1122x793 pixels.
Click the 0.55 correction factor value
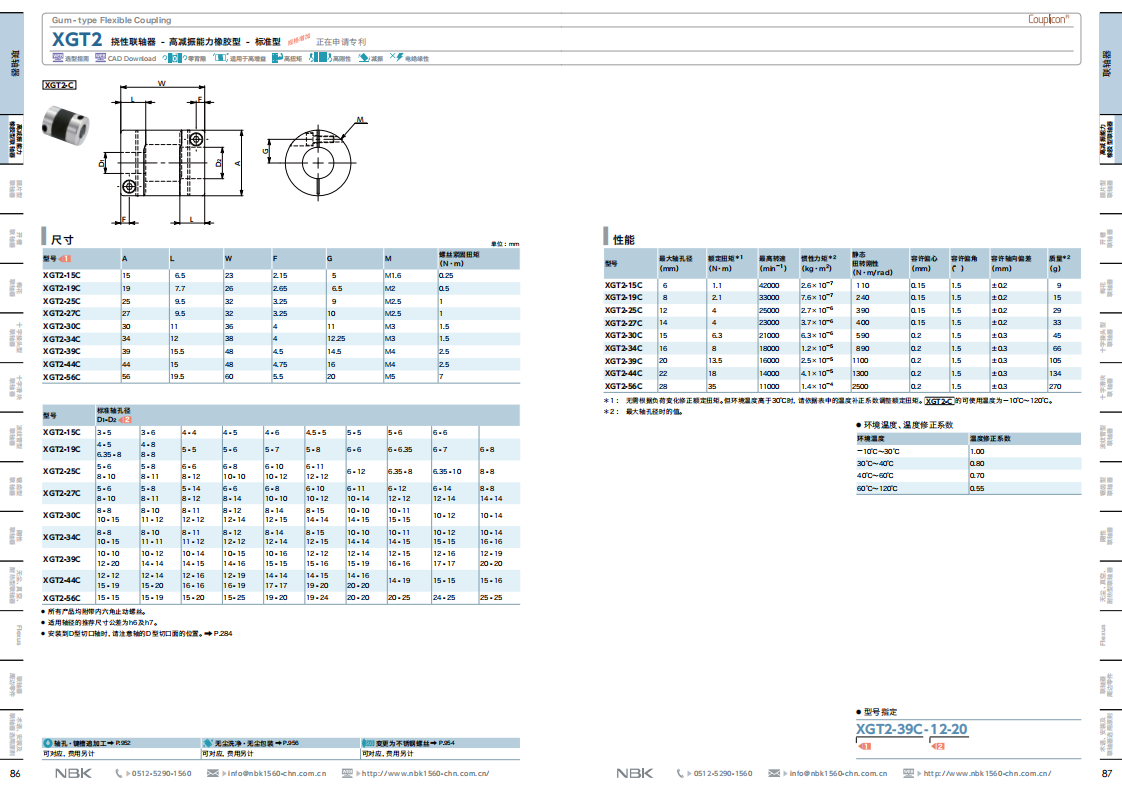click(977, 489)
